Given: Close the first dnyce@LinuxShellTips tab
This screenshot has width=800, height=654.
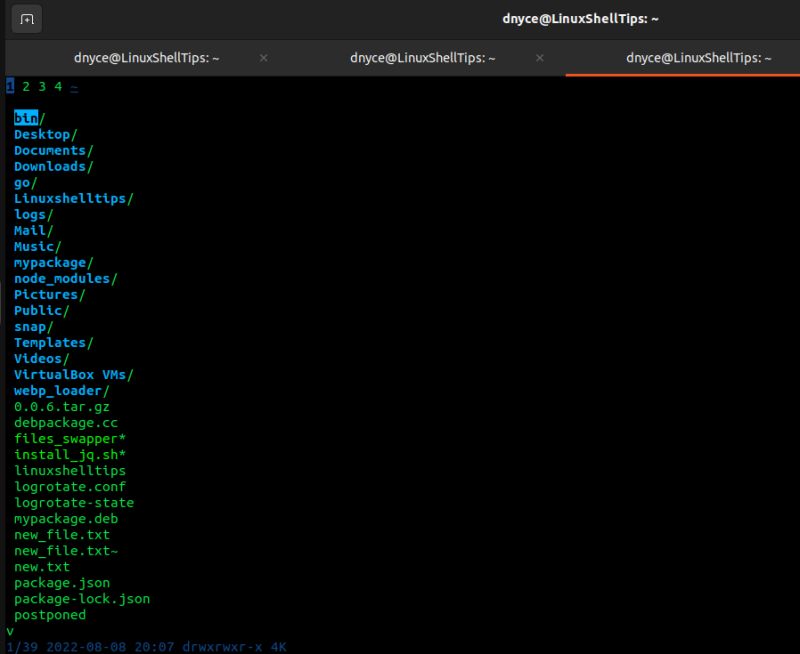Looking at the screenshot, I should (x=263, y=59).
